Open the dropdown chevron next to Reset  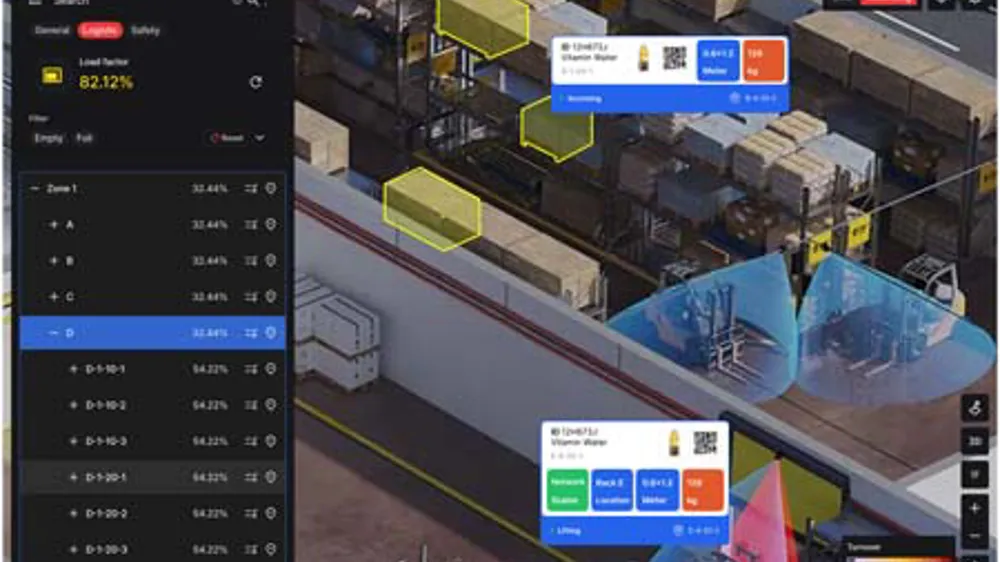click(x=260, y=138)
